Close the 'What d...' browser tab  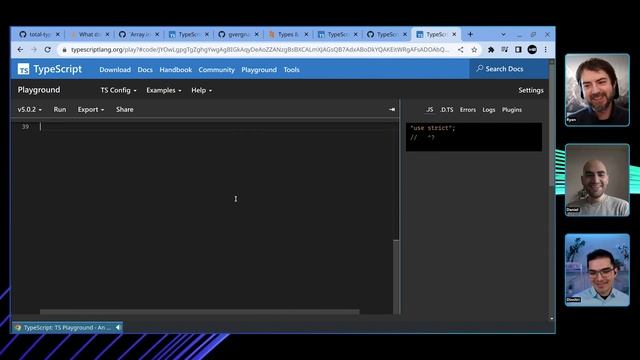click(107, 35)
